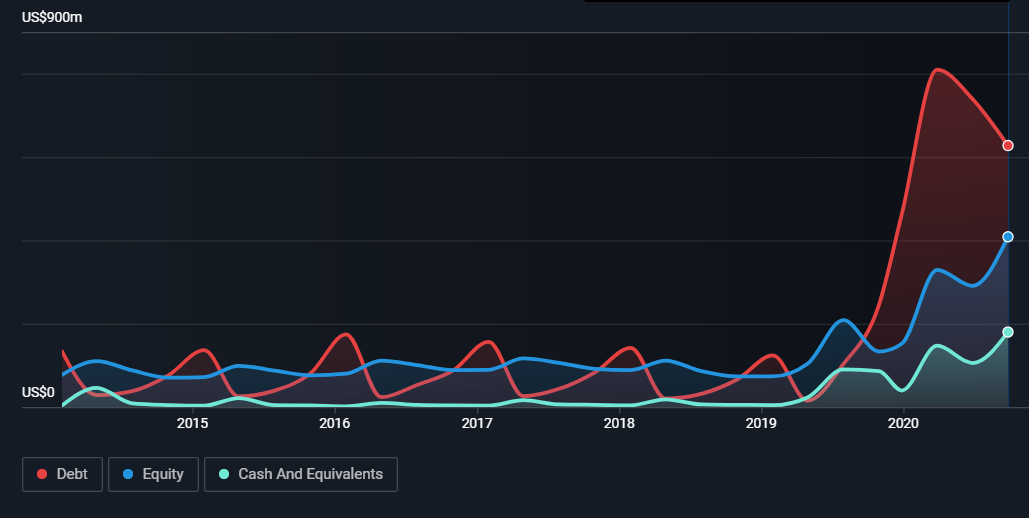1029x518 pixels.
Task: Click the 2016 axis label
Action: coord(335,423)
